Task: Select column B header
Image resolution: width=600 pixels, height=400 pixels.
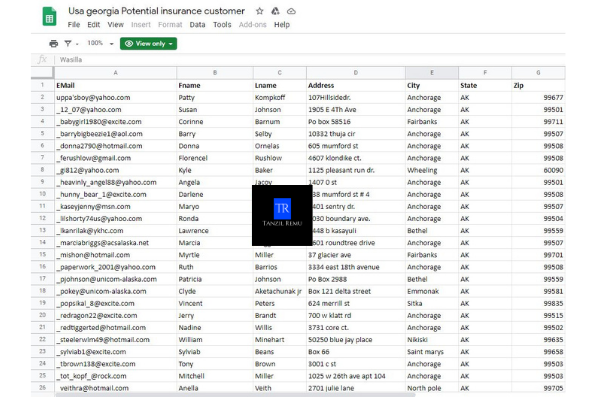Action: 215,73
